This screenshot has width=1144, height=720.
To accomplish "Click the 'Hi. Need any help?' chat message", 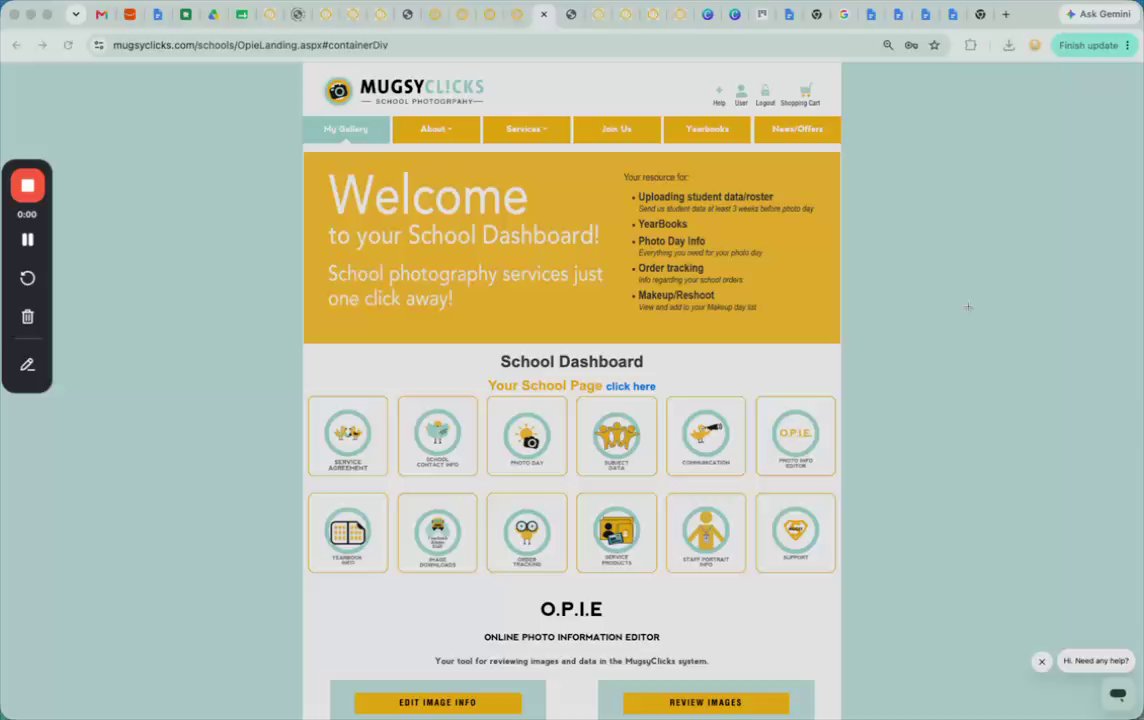I will pos(1096,661).
